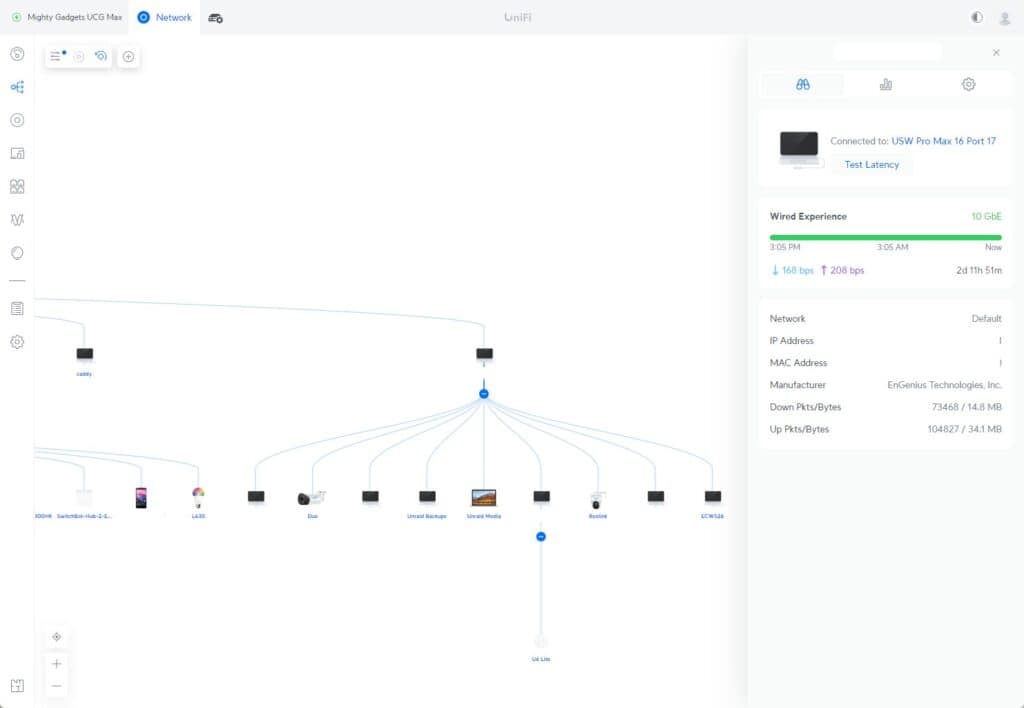
Task: Open the device settings gear tab
Action: [968, 85]
